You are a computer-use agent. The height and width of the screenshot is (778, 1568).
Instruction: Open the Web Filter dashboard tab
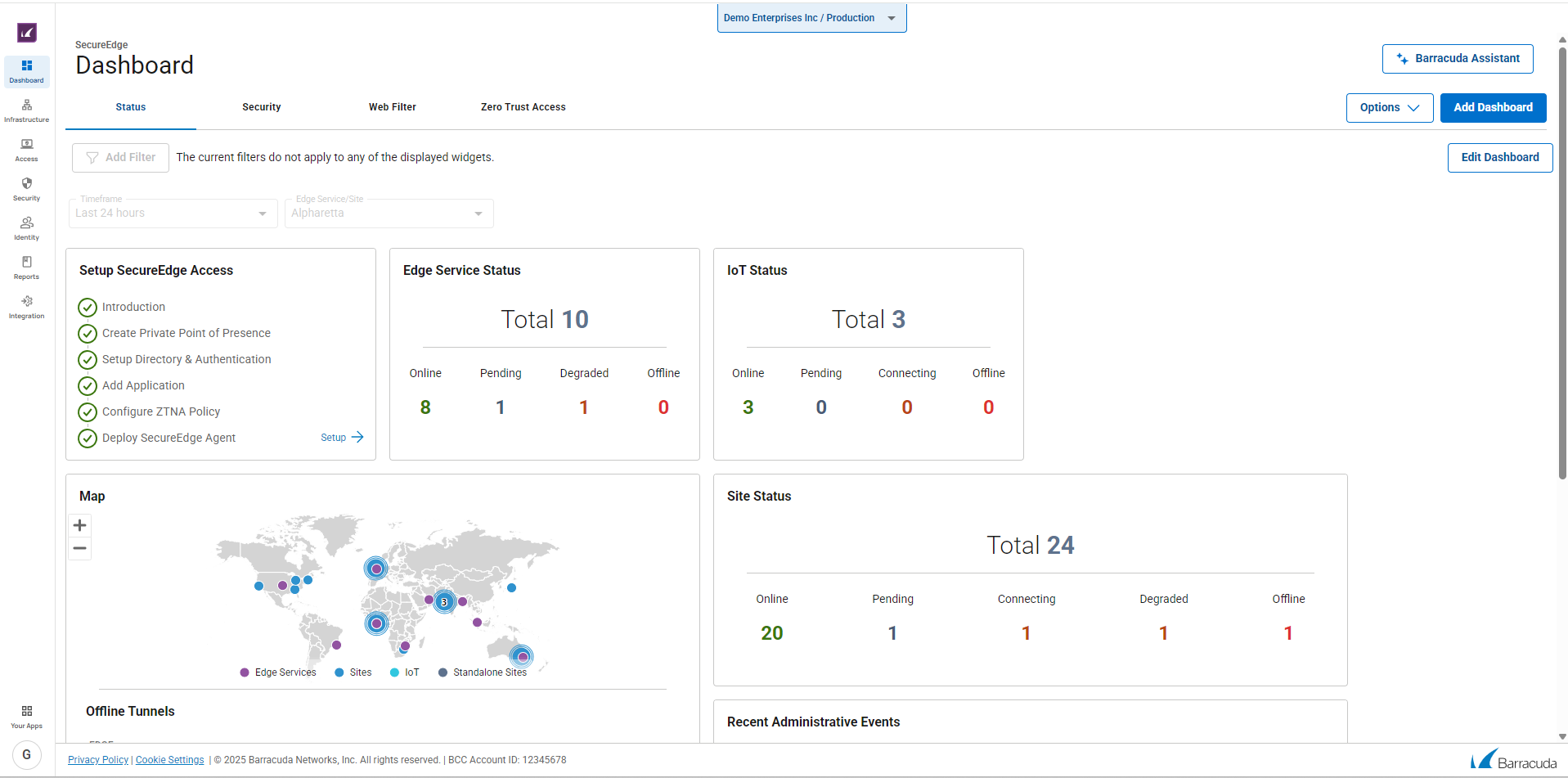[x=392, y=107]
